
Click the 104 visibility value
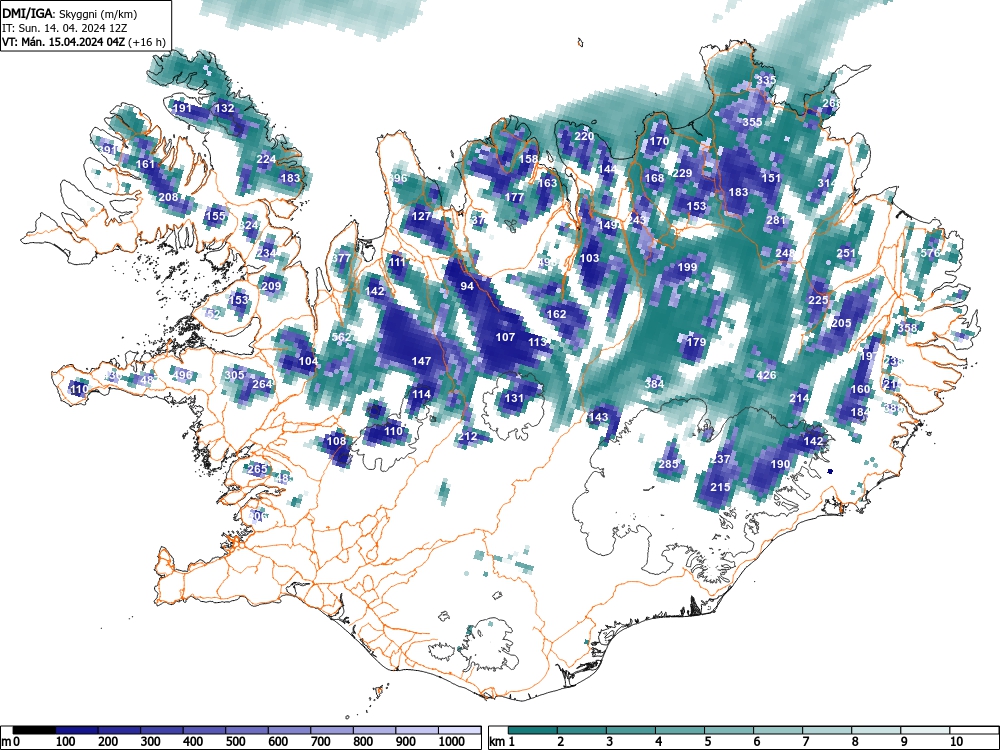coord(308,361)
